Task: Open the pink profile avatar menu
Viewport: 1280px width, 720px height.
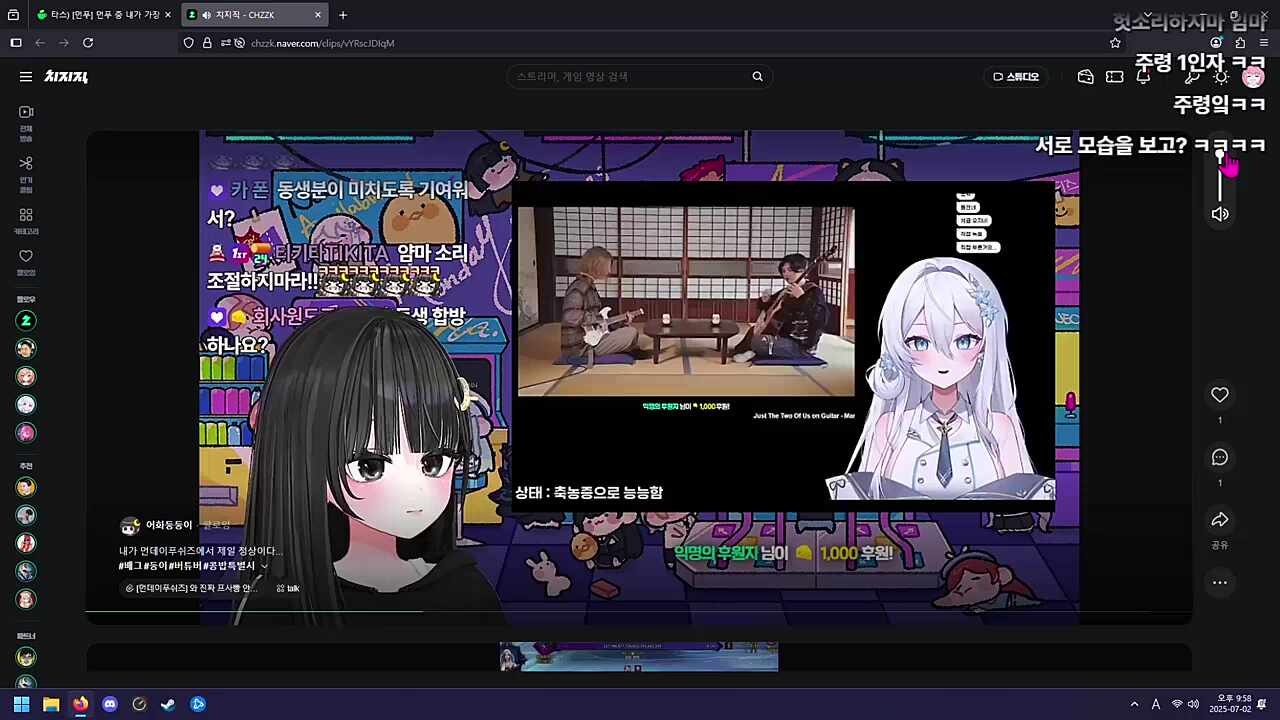Action: [x=1252, y=76]
